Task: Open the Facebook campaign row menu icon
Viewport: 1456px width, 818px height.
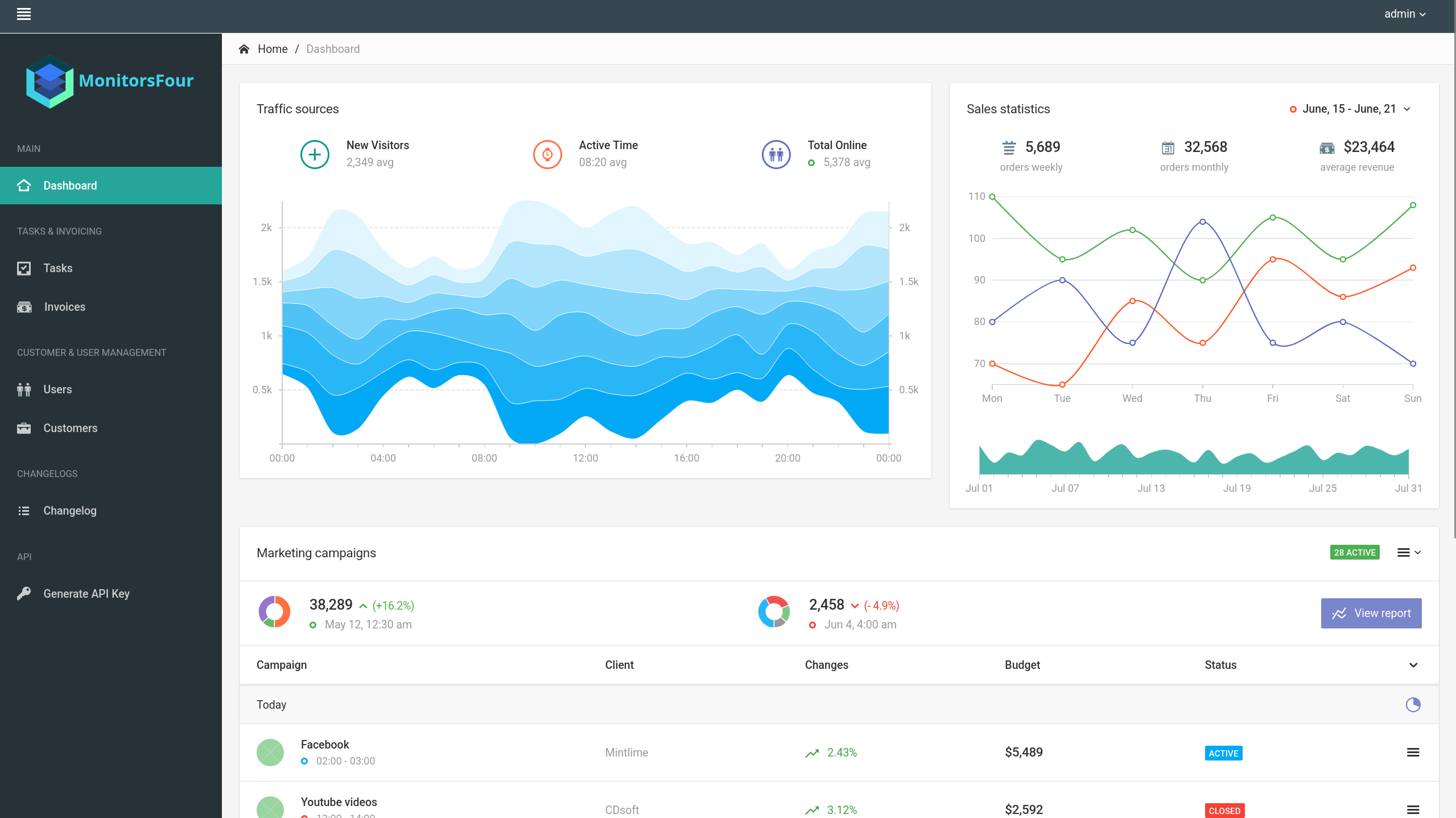Action: (1413, 753)
